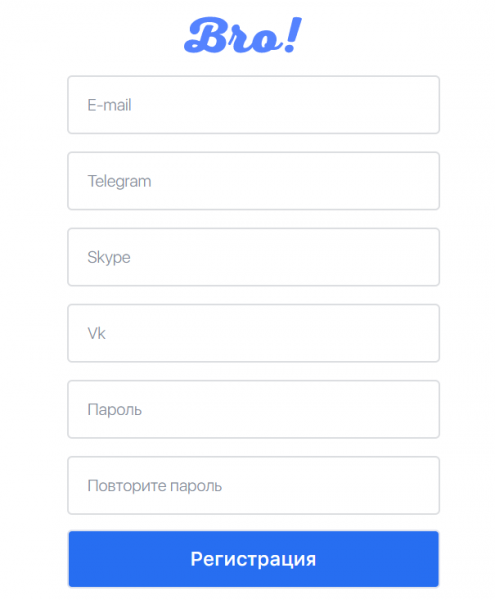Click the Пароль placeholder text

(x=114, y=410)
